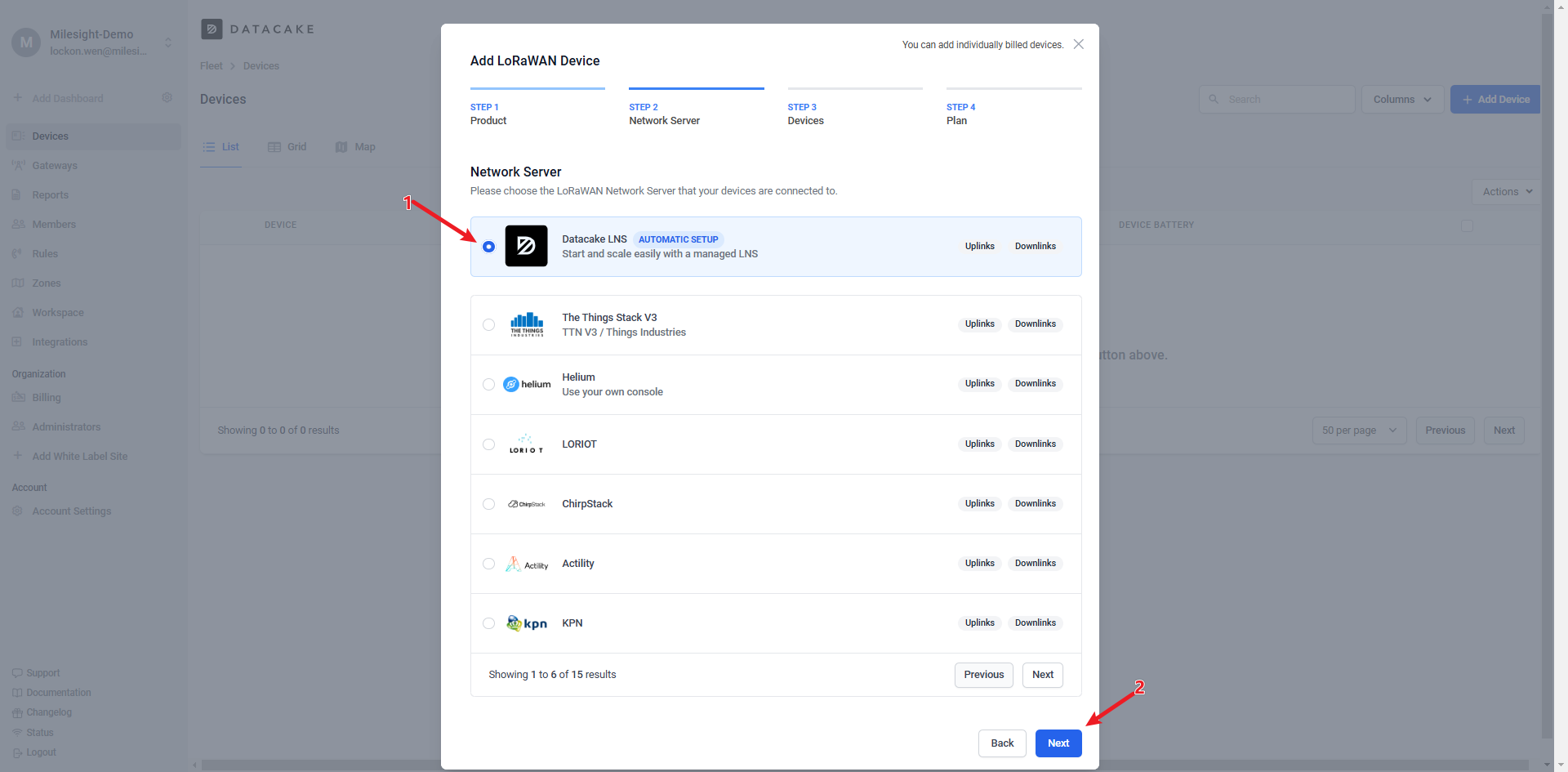Switch to the List view tab
Screen dimensions: 1568x772
pos(221,147)
